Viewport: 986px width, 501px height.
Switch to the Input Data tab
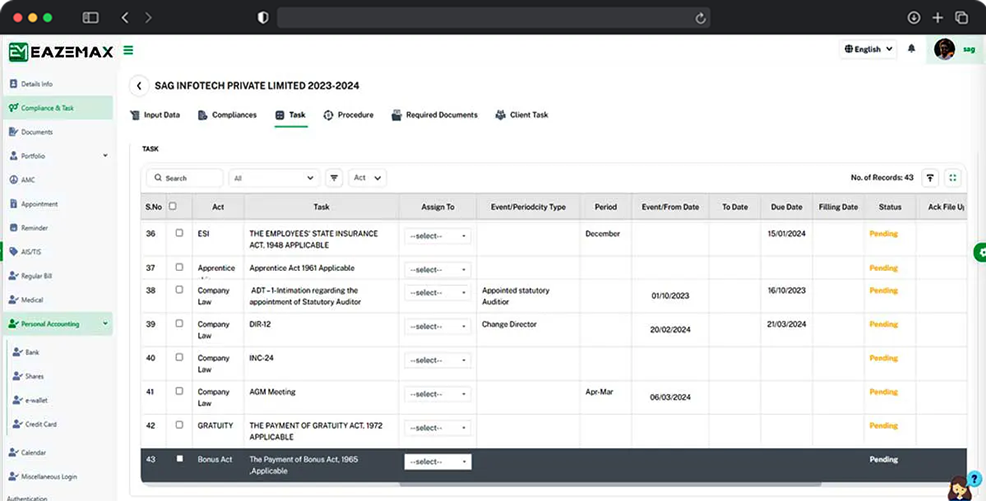155,115
